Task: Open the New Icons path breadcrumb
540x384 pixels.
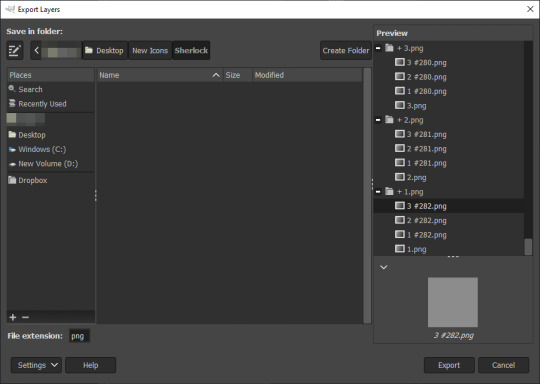Action: click(x=150, y=51)
